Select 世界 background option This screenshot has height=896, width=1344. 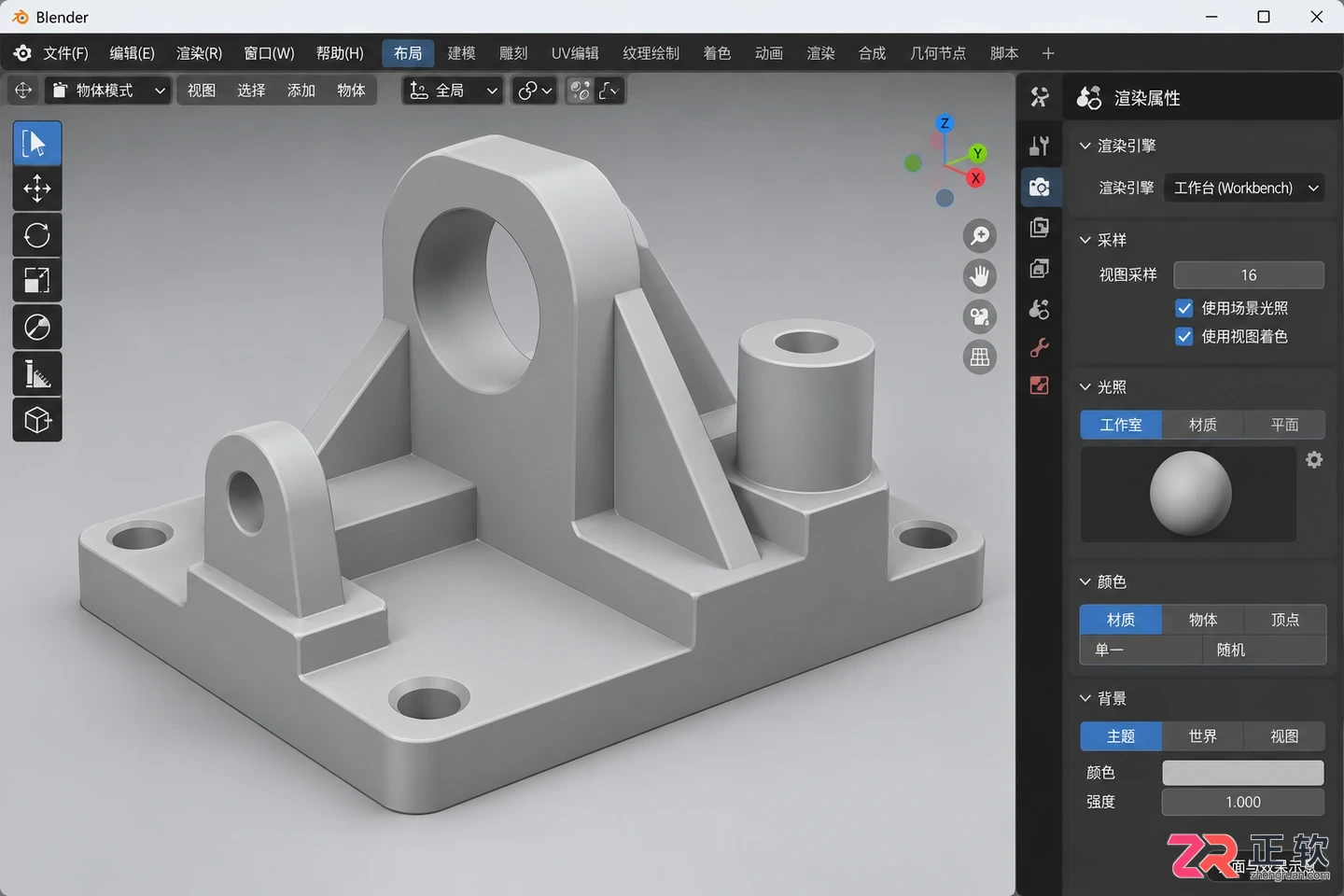(x=1203, y=736)
